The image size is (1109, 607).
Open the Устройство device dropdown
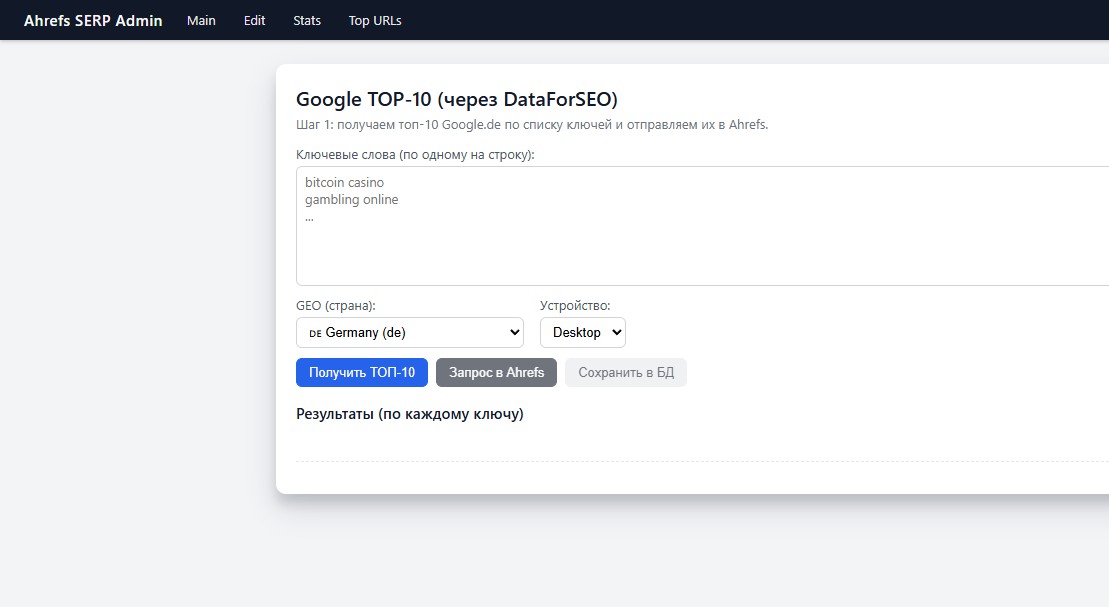[582, 331]
